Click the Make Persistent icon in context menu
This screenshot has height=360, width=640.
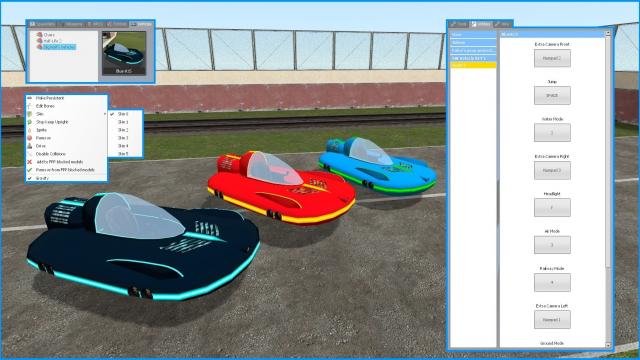(29, 98)
